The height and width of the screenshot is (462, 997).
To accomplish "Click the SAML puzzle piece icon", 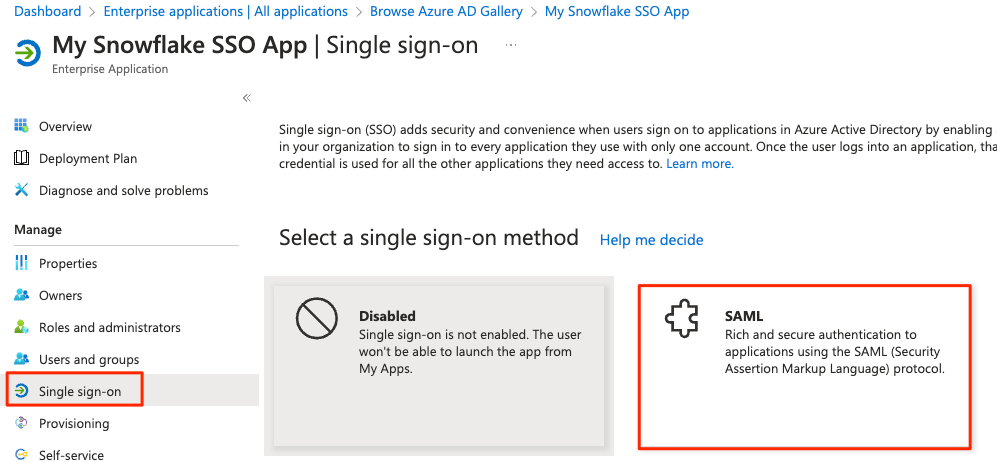I will pyautogui.click(x=682, y=319).
